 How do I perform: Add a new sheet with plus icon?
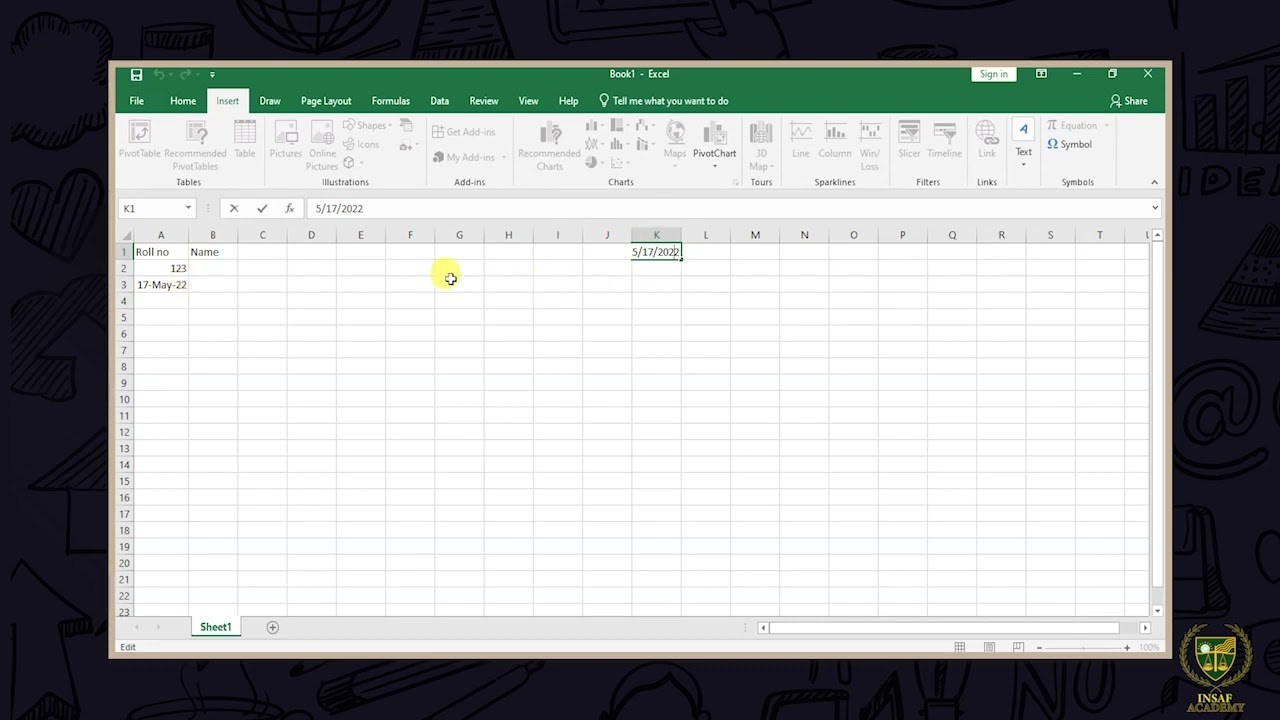click(272, 627)
